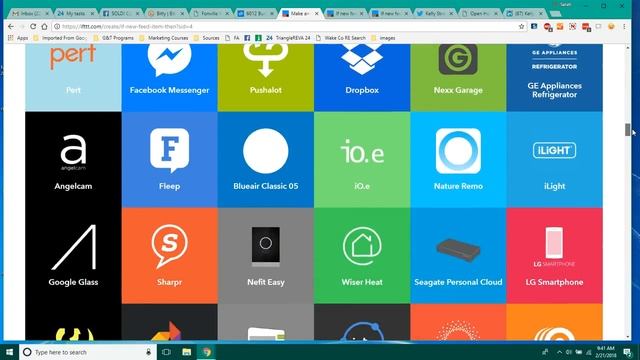The image size is (640, 360).
Task: Open the SOLD Facebook tab
Action: [120, 13]
